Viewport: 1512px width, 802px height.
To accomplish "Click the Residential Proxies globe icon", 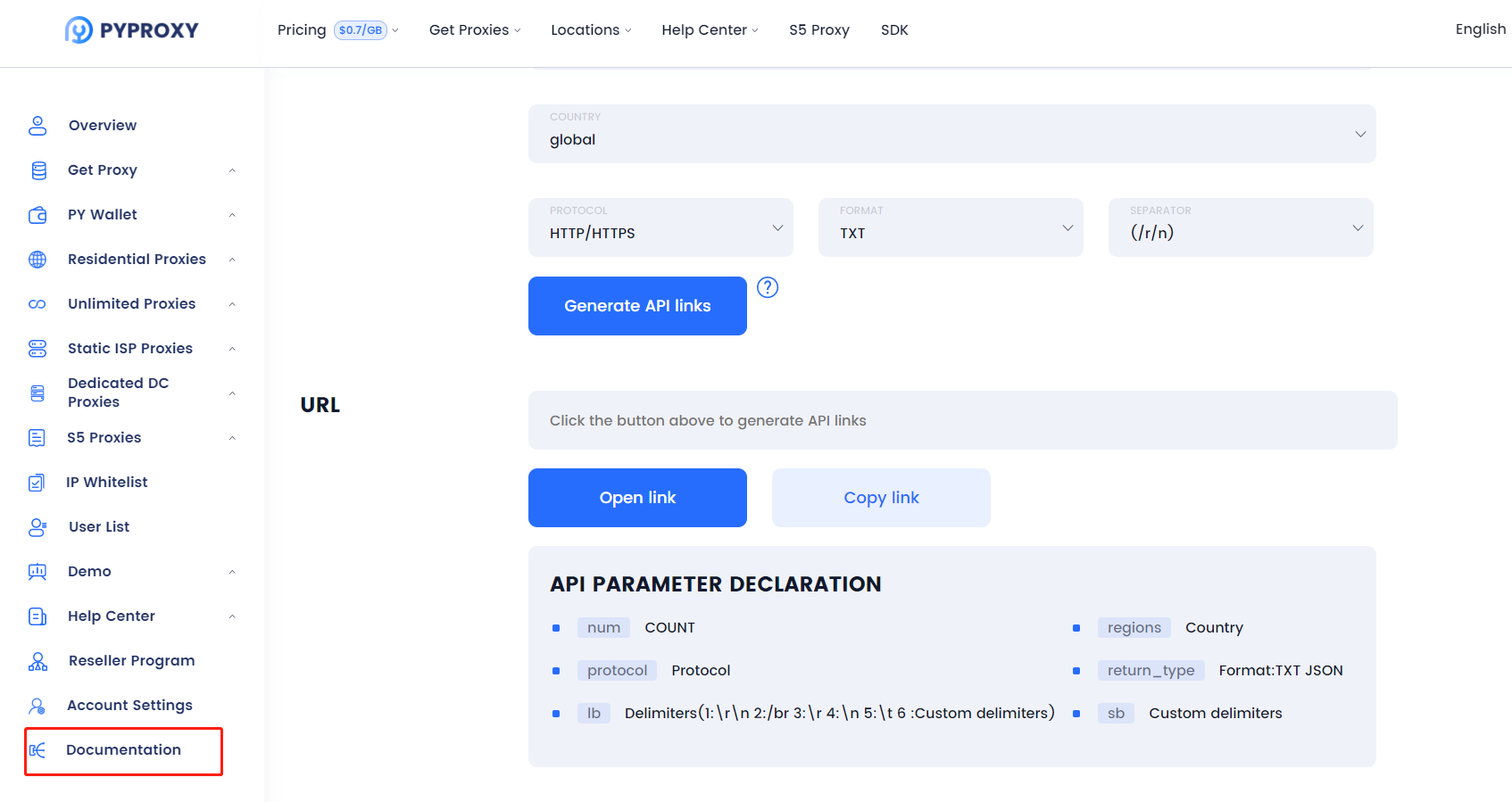I will (x=37, y=260).
